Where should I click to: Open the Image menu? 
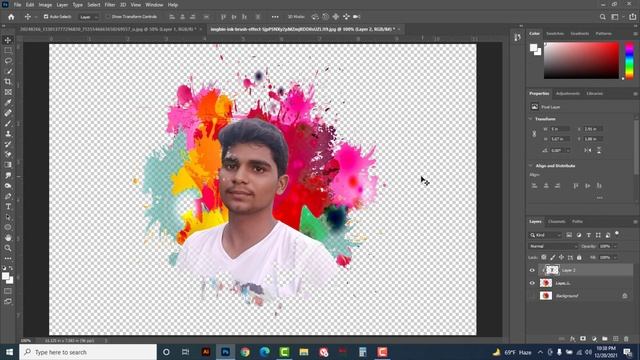(45, 5)
